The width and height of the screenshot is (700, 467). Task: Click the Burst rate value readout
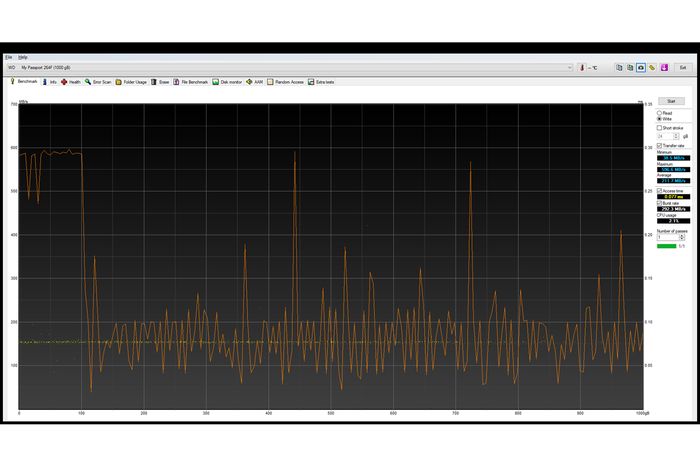pyautogui.click(x=673, y=209)
